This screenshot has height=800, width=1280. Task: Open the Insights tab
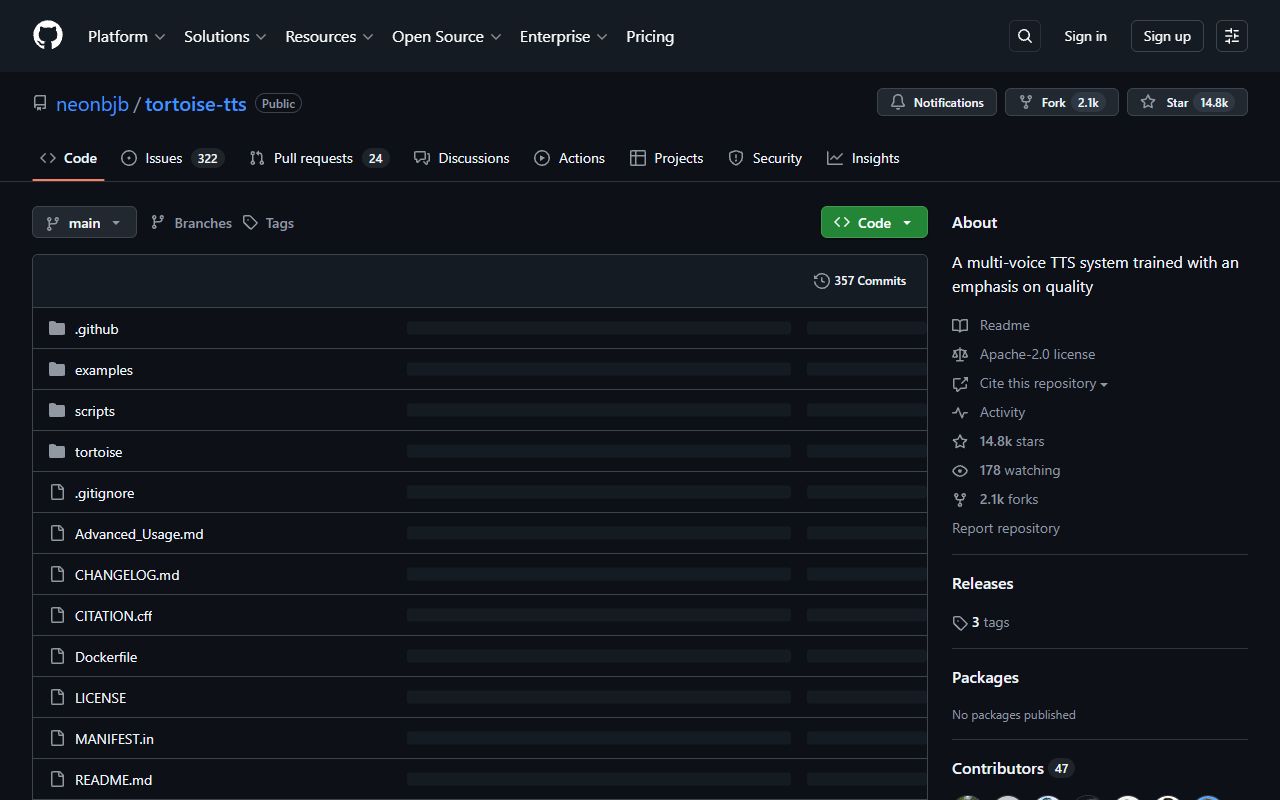(863, 158)
